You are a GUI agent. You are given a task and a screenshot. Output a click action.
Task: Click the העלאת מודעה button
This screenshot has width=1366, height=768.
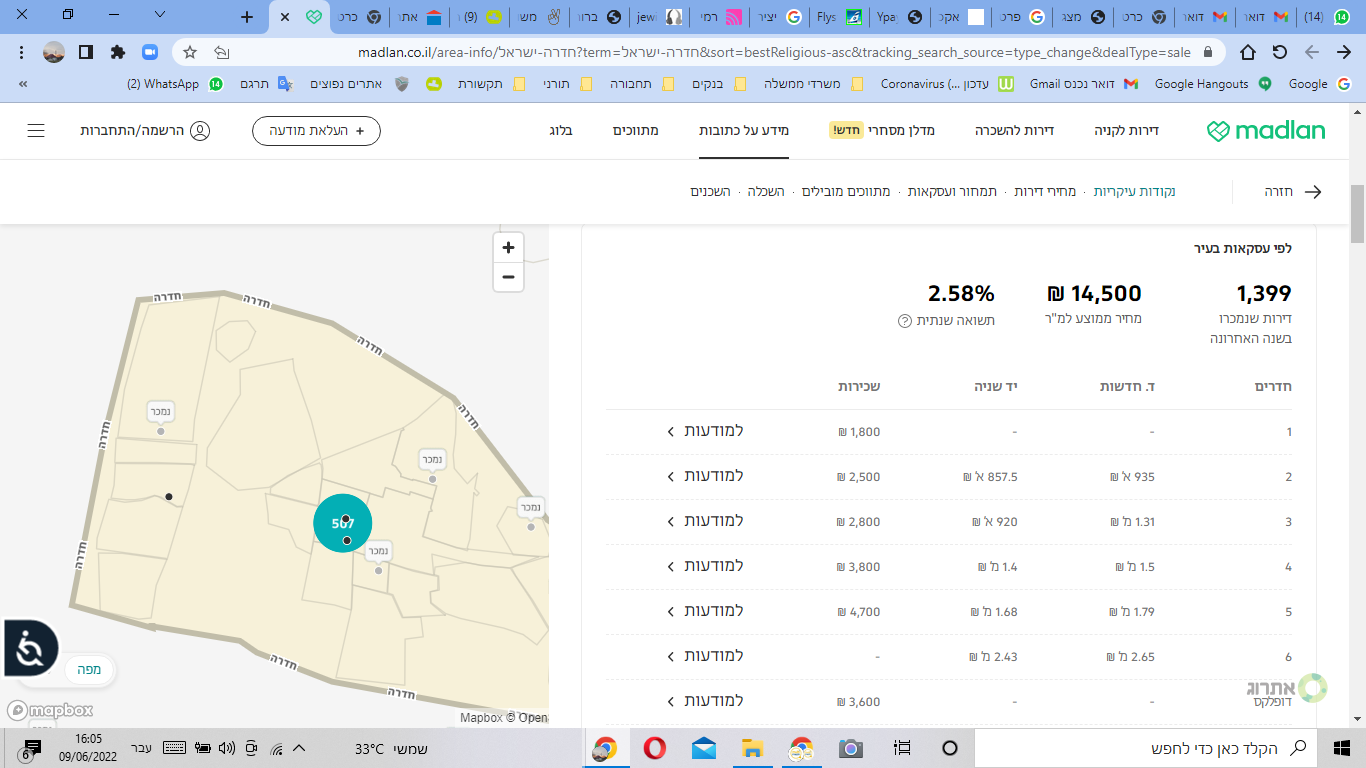point(316,130)
